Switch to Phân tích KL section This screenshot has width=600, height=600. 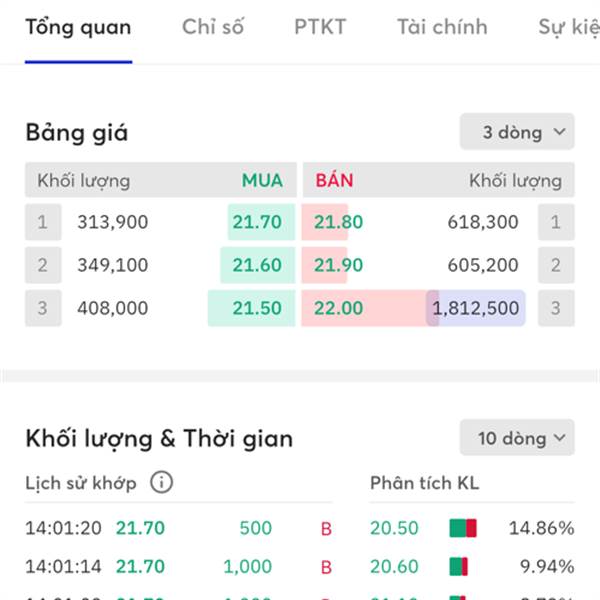point(424,483)
